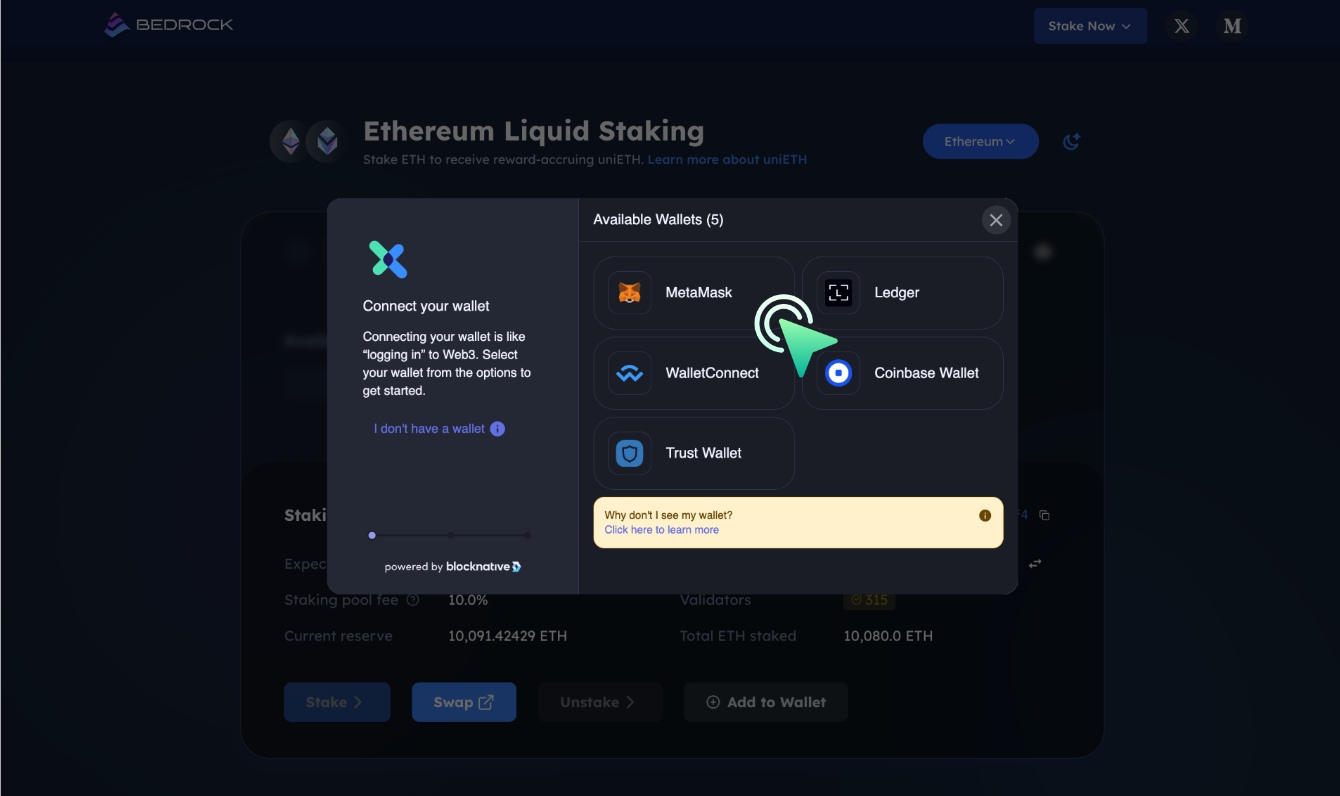Open X social link in header
The width and height of the screenshot is (1340, 796).
[1182, 26]
